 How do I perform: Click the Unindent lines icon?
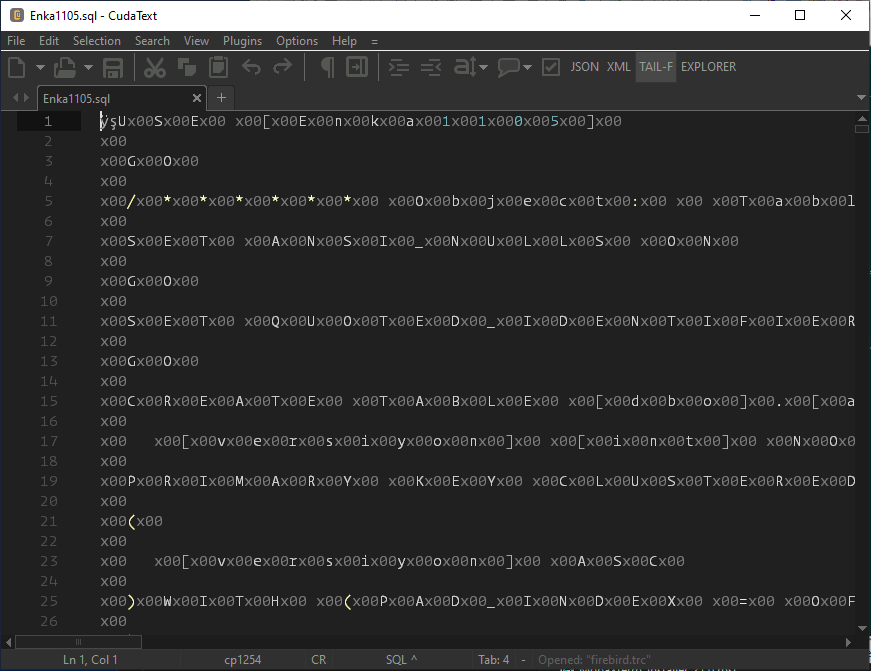click(431, 67)
